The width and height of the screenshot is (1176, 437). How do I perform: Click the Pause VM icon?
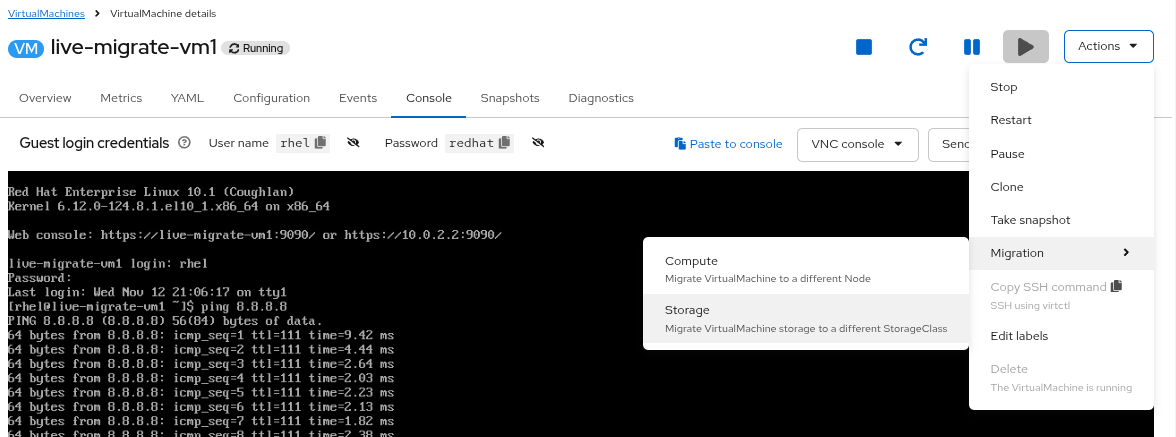[x=971, y=47]
